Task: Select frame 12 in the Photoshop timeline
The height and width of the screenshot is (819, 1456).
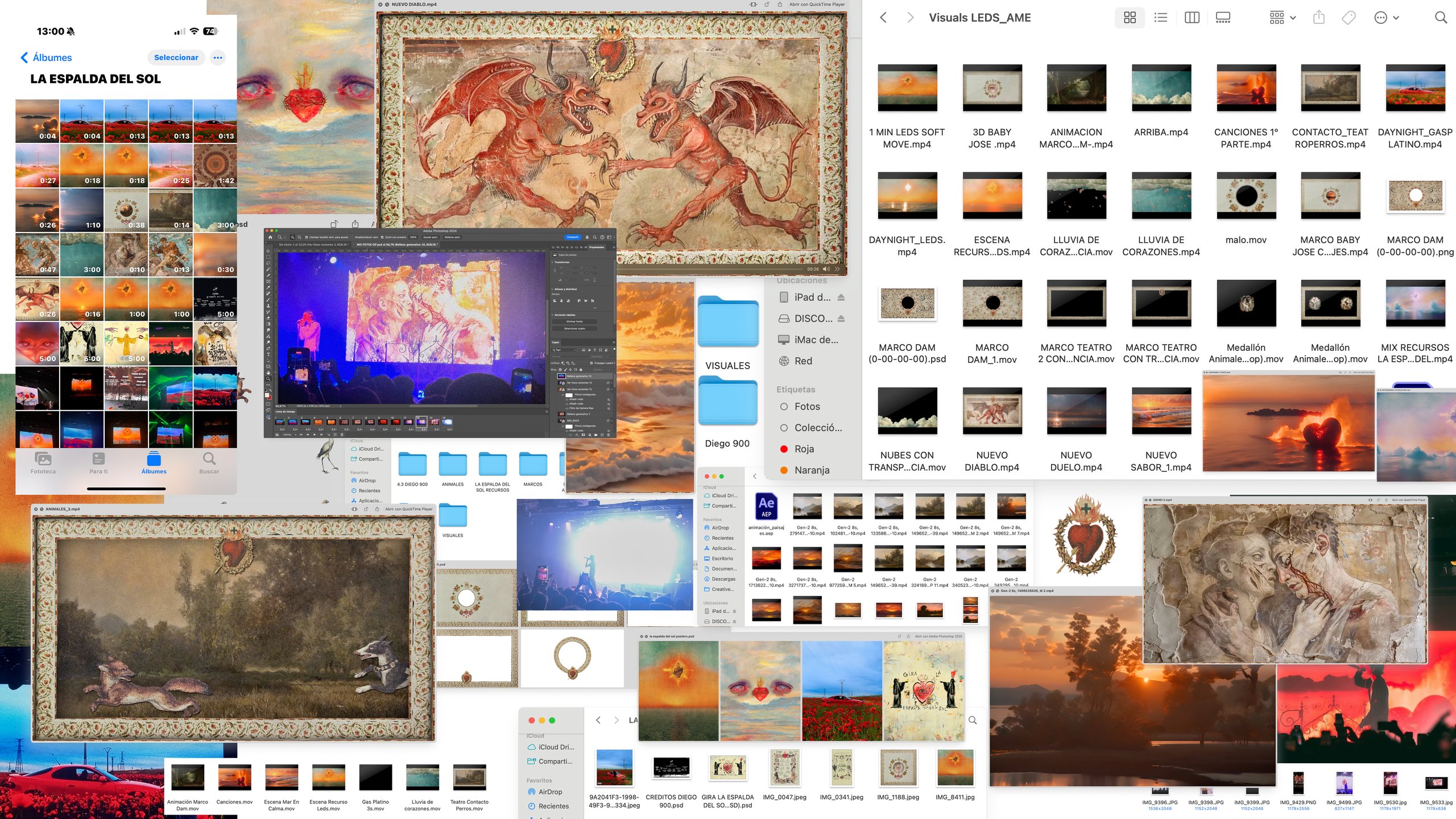Action: click(421, 422)
